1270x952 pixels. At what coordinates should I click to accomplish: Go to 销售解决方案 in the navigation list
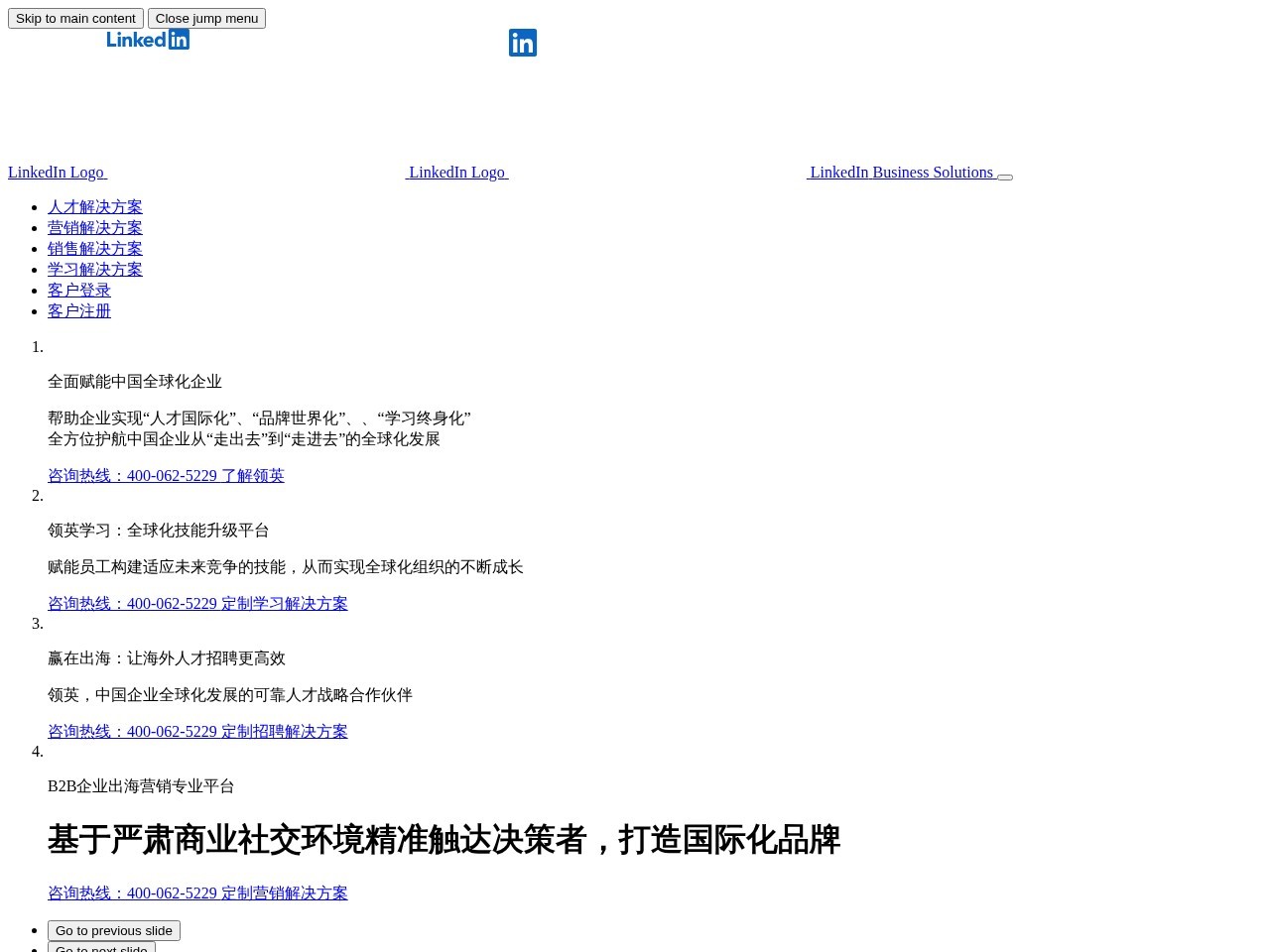95,249
